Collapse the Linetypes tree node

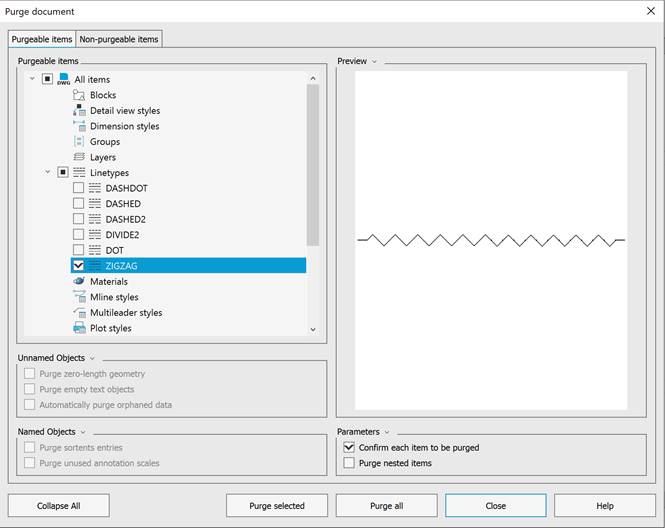[48, 172]
